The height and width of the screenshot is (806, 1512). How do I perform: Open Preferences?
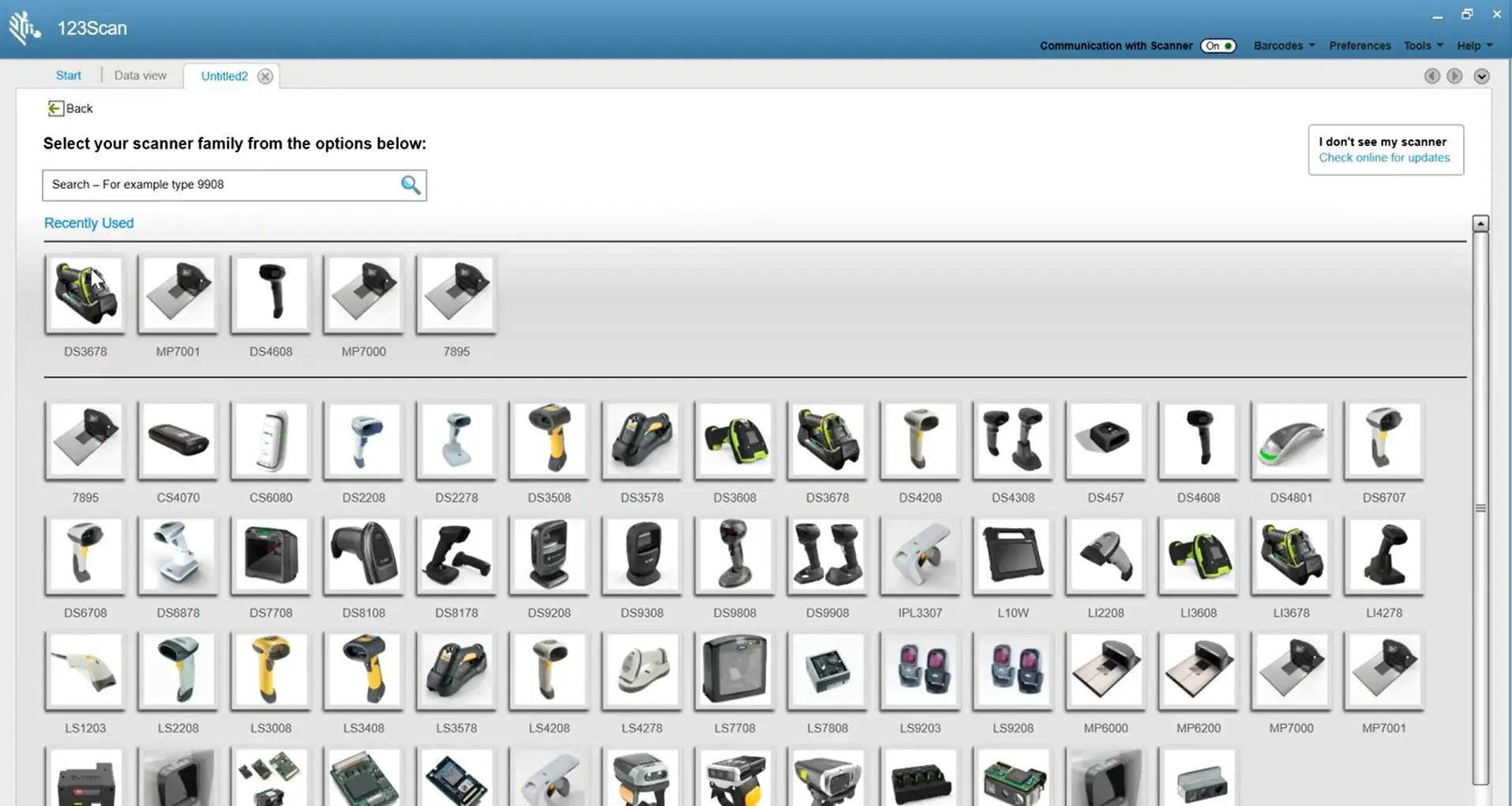1360,46
